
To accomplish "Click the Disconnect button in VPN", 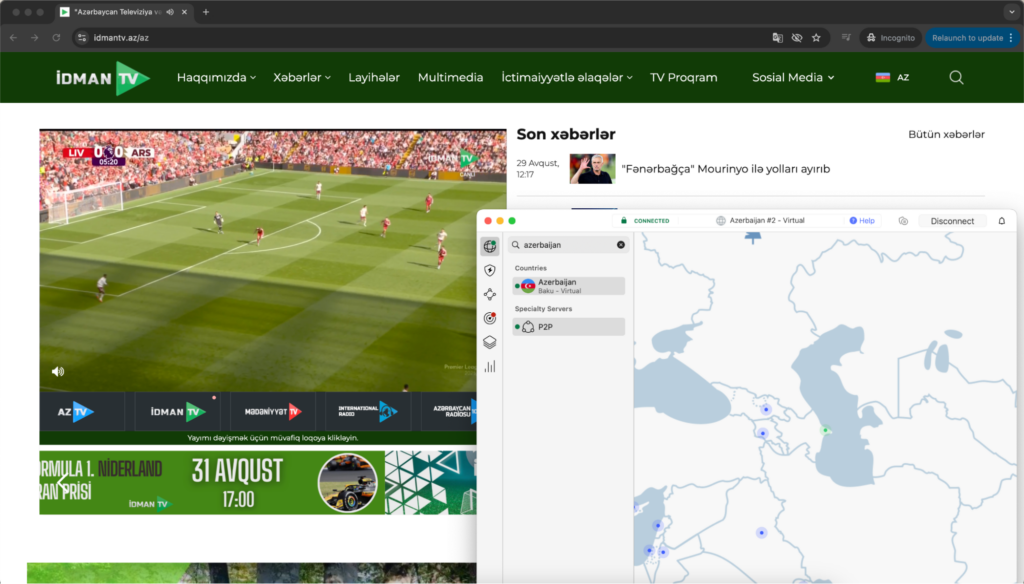I will [952, 221].
